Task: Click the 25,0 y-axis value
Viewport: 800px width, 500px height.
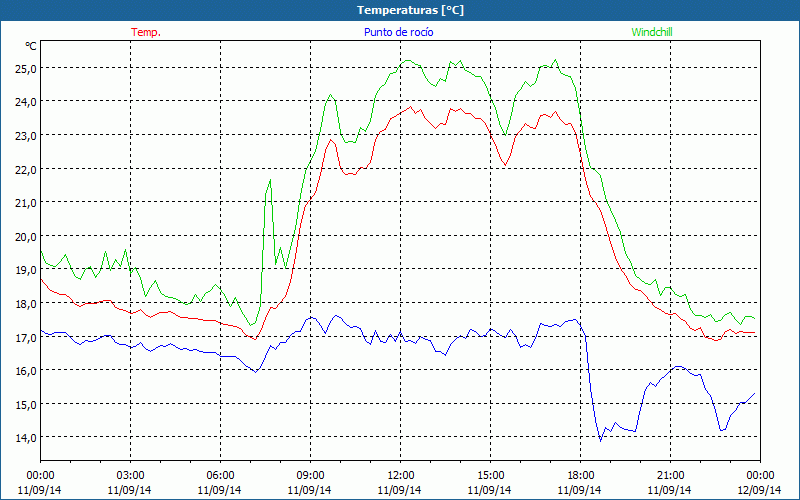Action: [26, 68]
